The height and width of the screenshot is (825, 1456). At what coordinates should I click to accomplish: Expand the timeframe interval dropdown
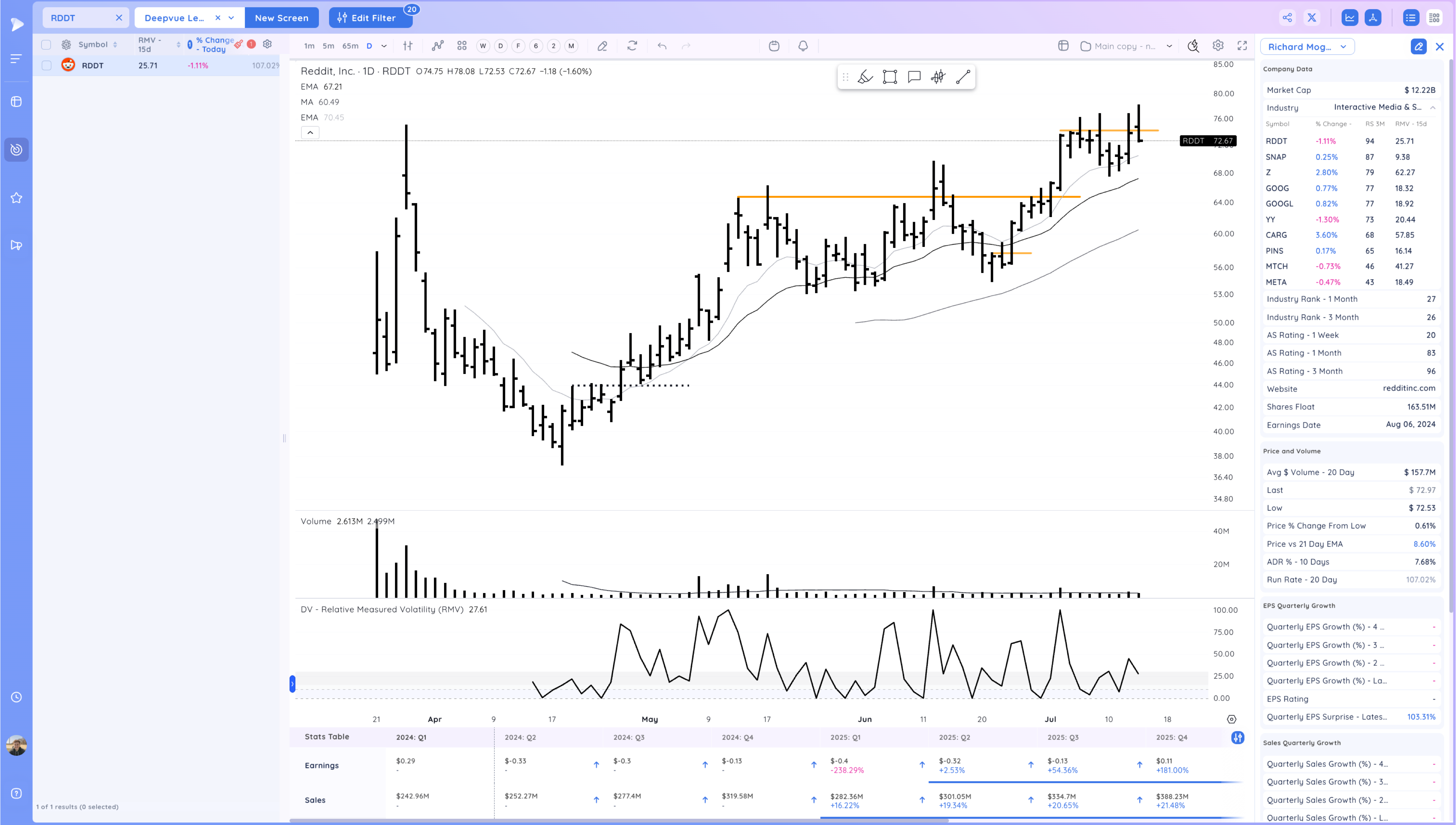pyautogui.click(x=384, y=46)
